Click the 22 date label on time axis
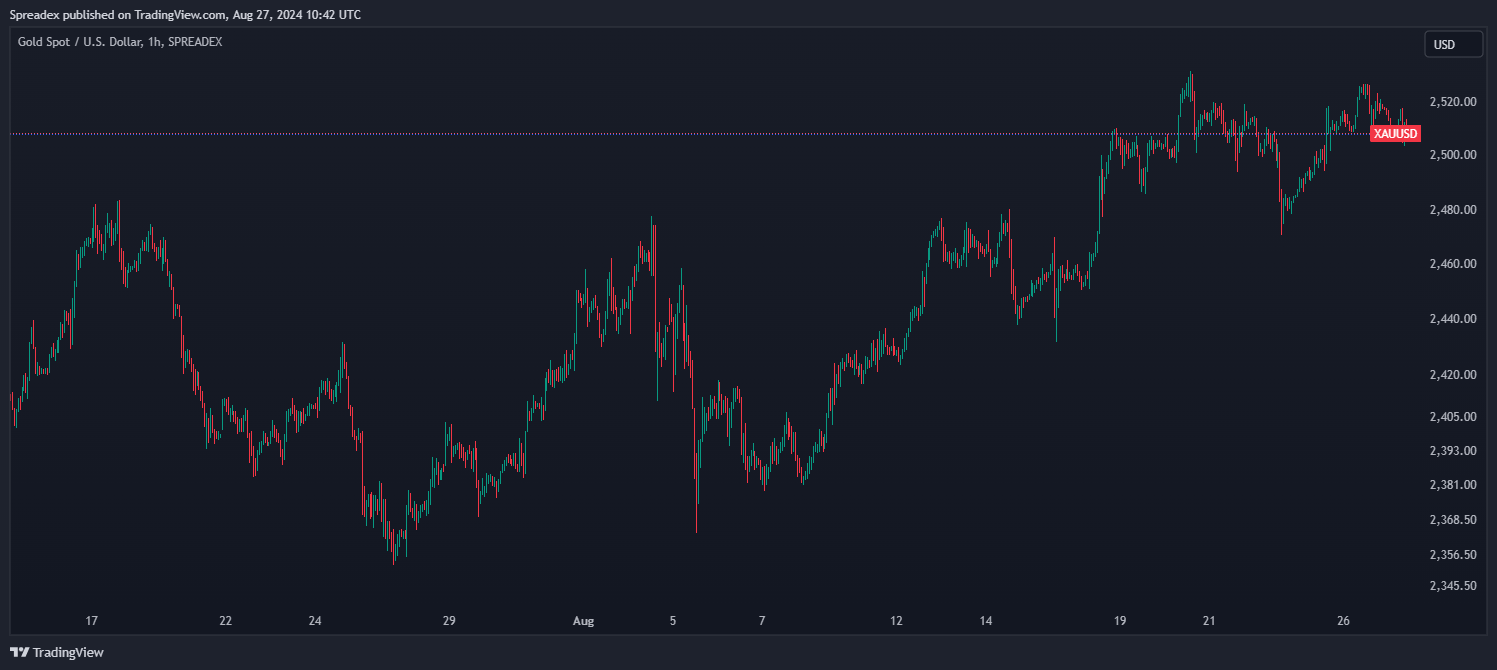The height and width of the screenshot is (670, 1497). point(226,621)
